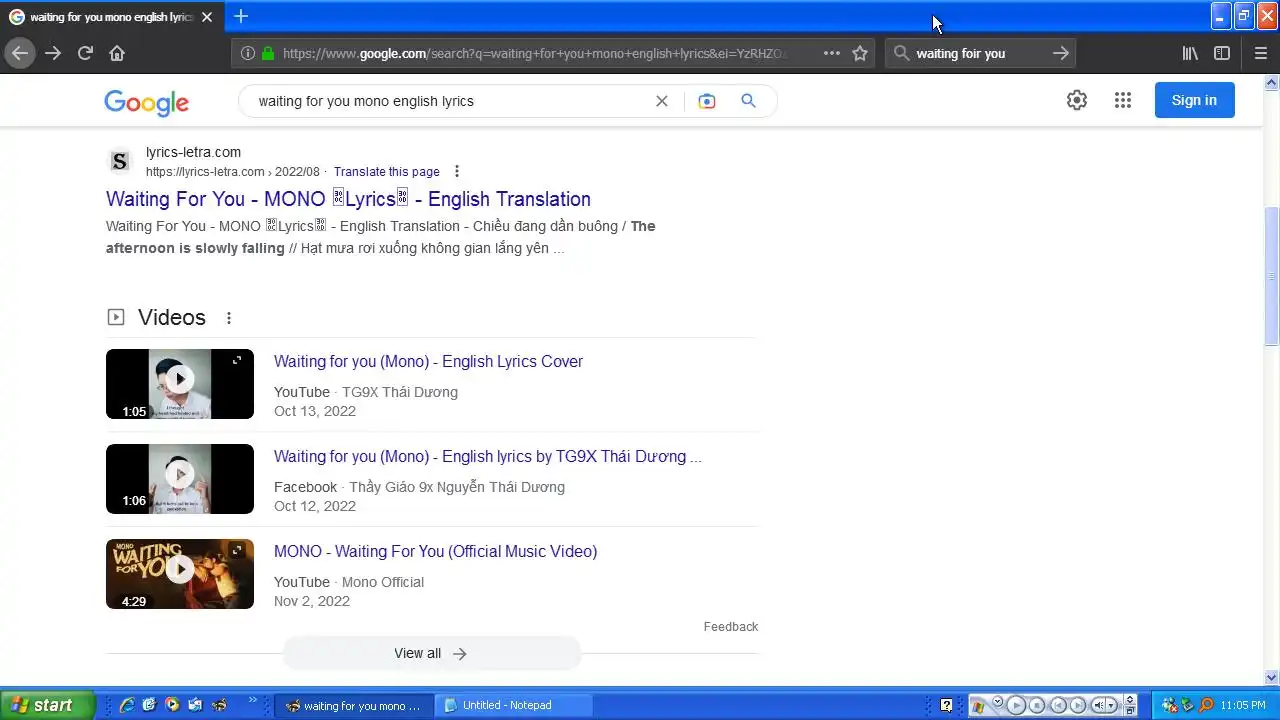
Task: Close the 'waiting for you mono' tab
Action: tap(207, 17)
